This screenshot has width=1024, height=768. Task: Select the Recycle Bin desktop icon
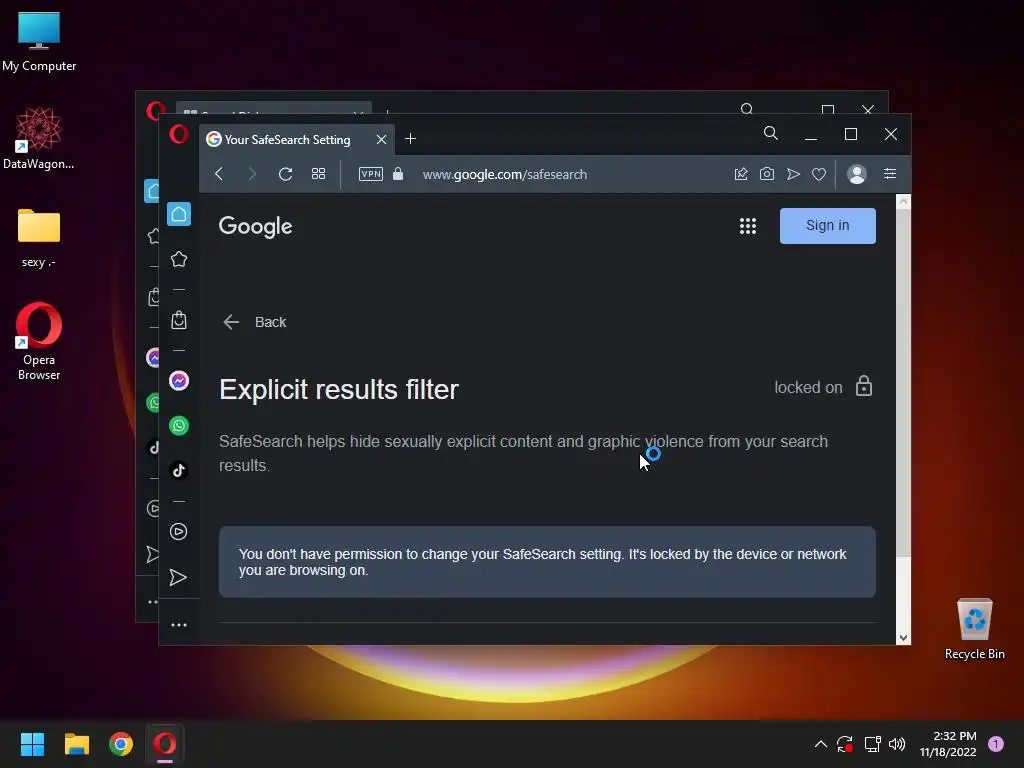pos(974,629)
